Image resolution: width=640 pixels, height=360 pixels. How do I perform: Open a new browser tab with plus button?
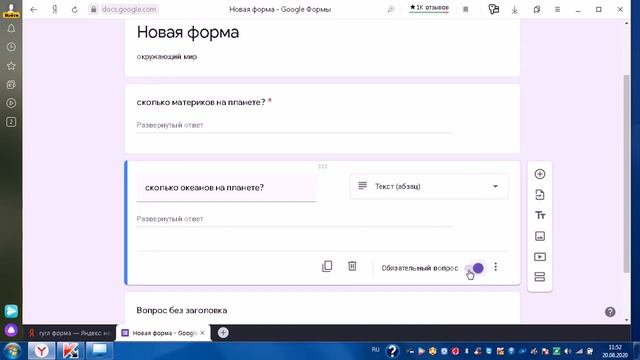pyautogui.click(x=223, y=333)
